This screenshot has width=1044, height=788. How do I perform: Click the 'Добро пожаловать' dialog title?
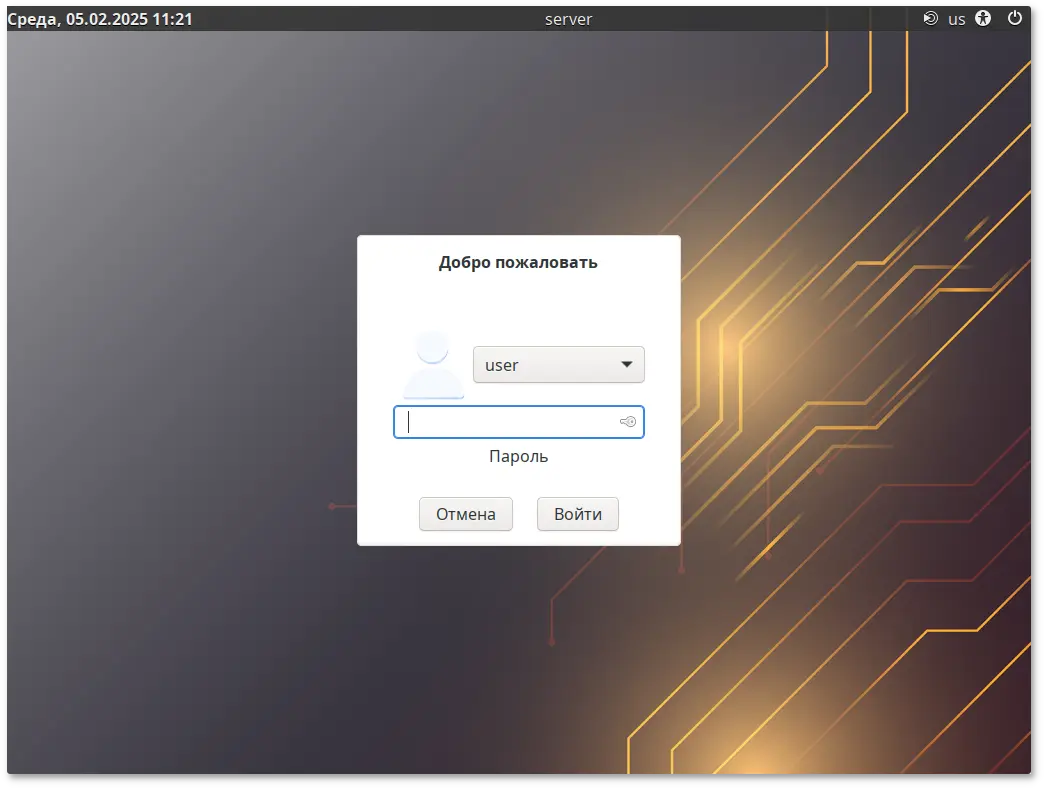pyautogui.click(x=518, y=263)
